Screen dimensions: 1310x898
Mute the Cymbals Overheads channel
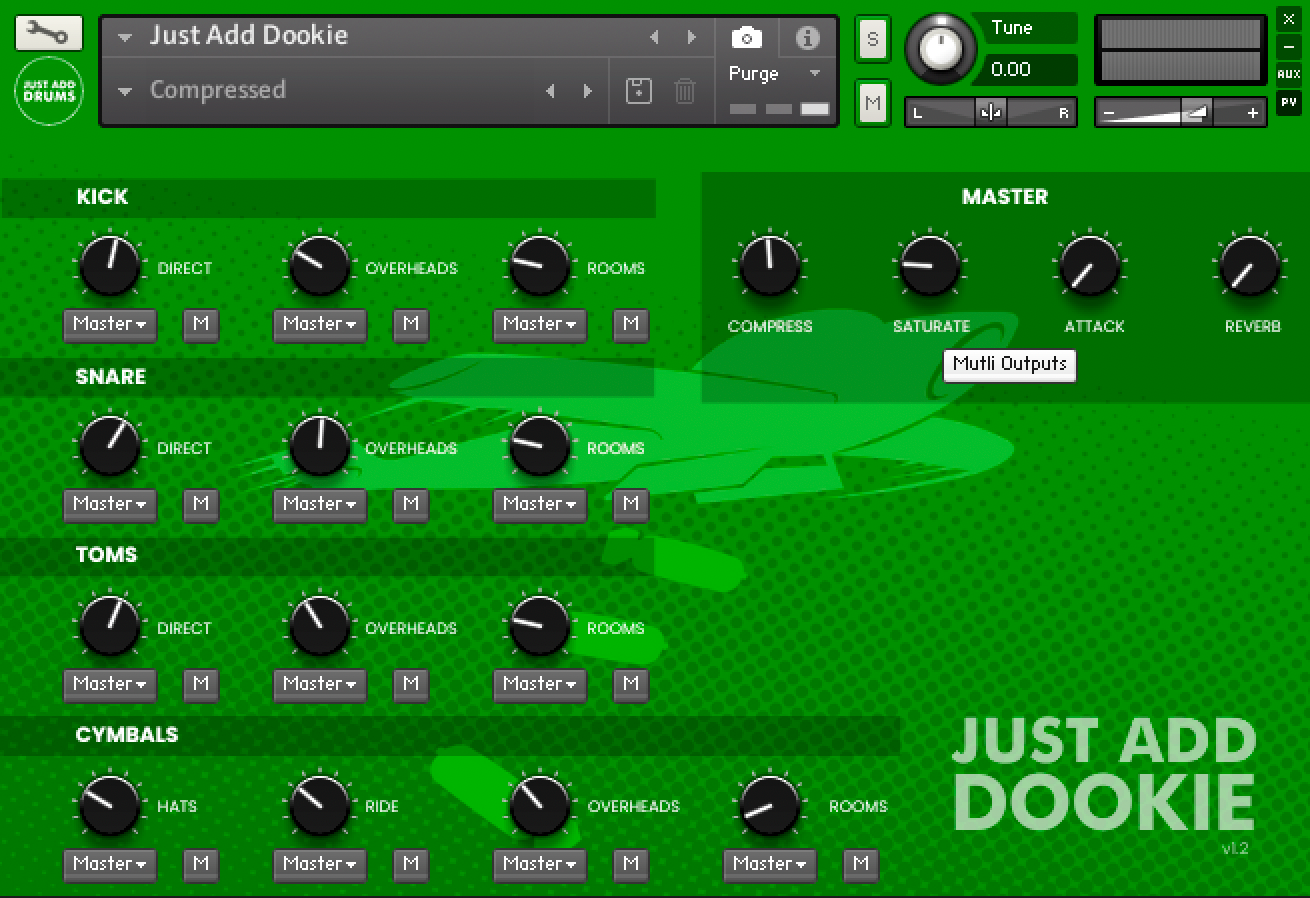pos(631,864)
